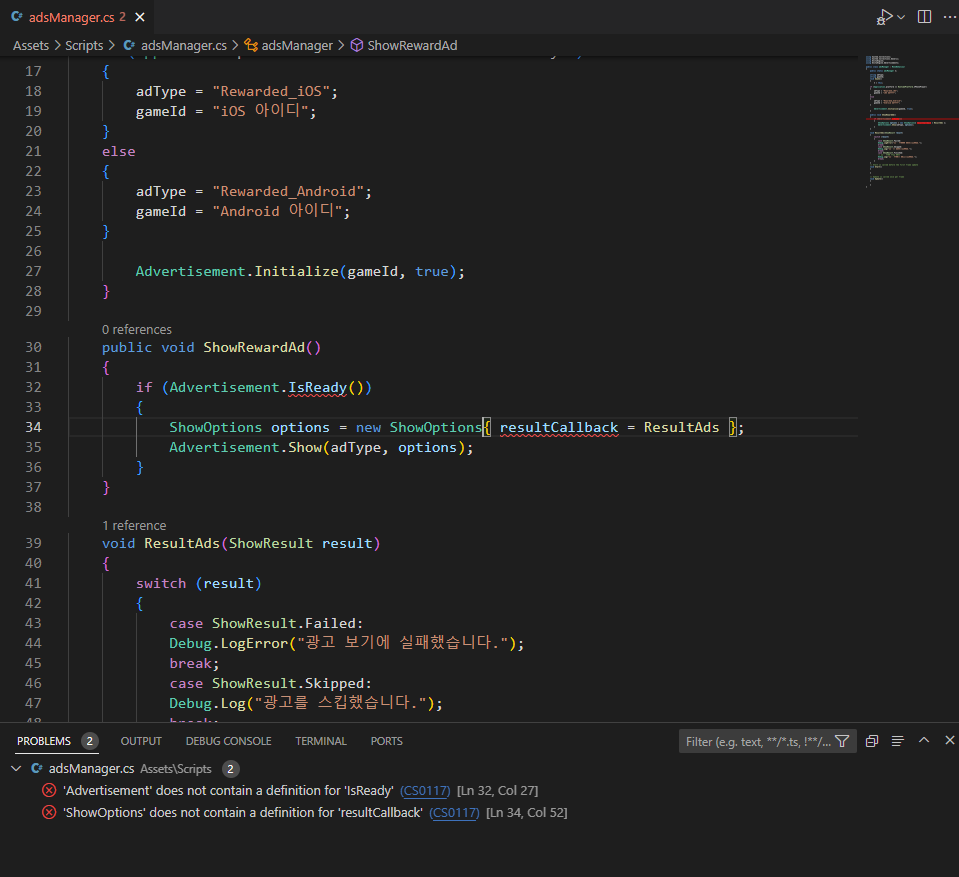Click the switch keyword on line 41
Image resolution: width=959 pixels, height=877 pixels.
click(161, 583)
